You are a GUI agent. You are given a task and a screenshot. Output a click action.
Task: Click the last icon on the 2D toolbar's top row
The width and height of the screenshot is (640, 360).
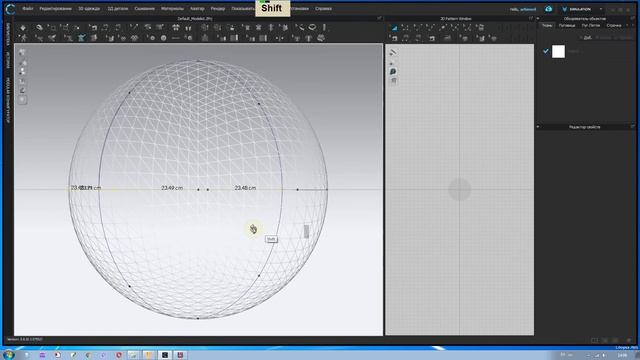480,28
